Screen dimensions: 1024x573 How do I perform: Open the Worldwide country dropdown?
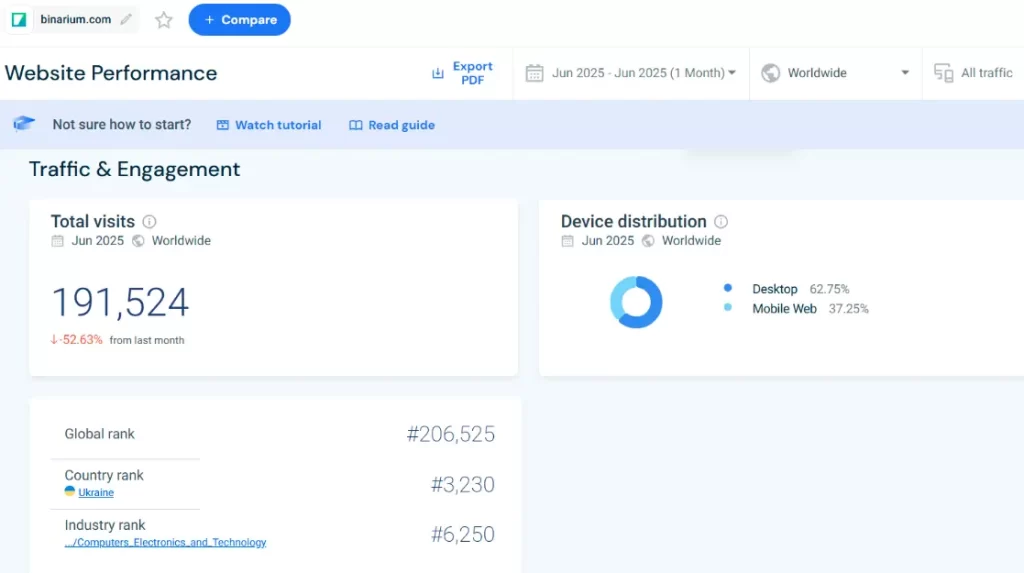point(835,73)
